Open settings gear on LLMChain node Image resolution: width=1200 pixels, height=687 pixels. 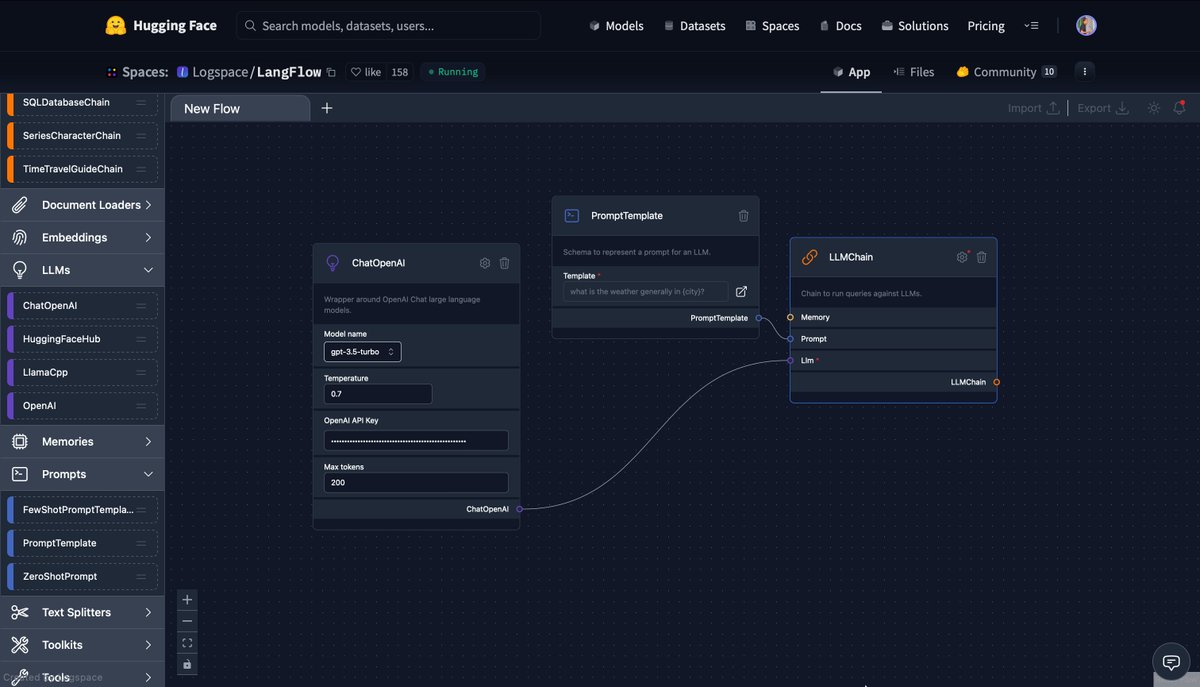coord(962,257)
